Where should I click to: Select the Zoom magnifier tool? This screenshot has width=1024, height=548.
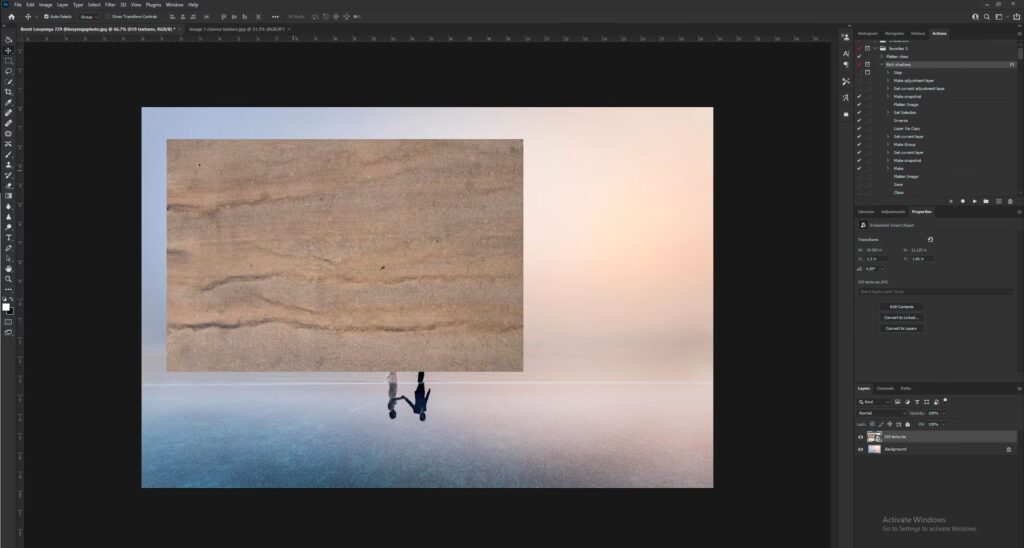click(8, 279)
